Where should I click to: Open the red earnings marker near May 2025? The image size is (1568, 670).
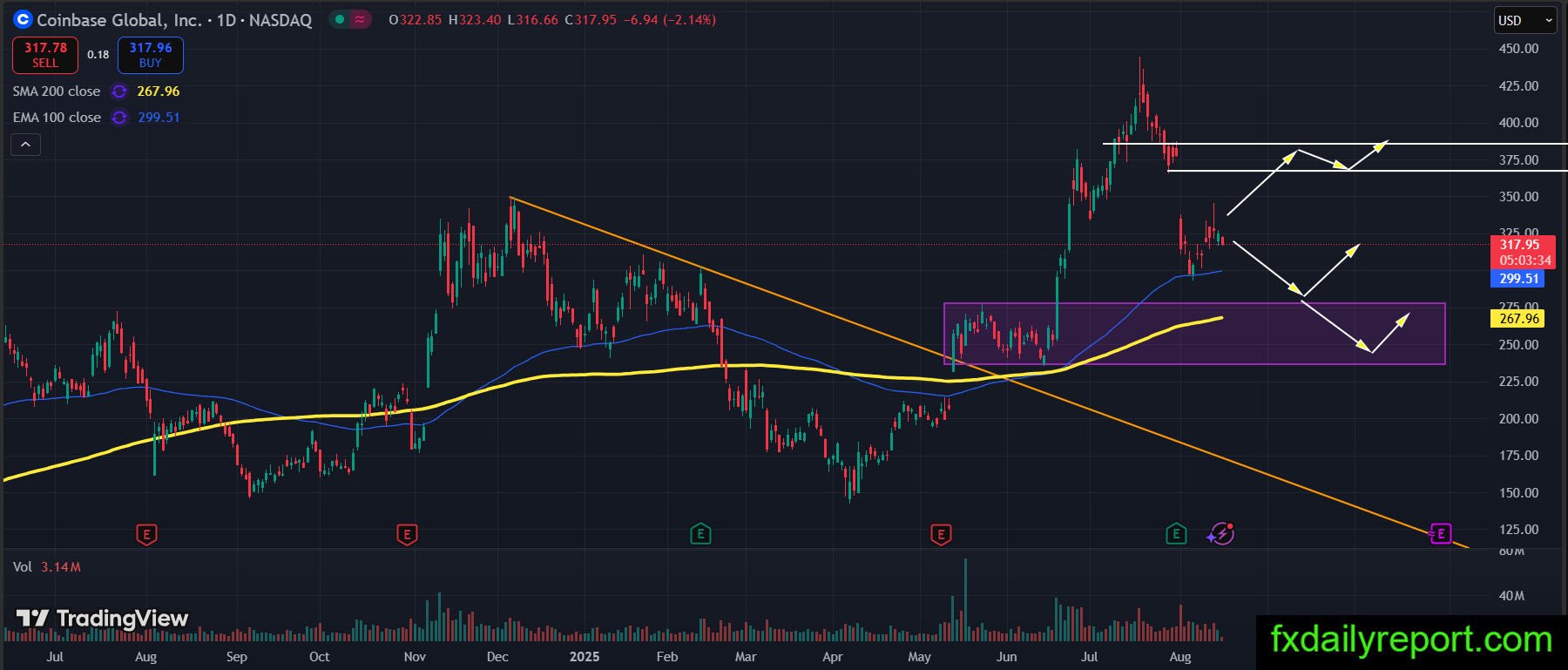[x=941, y=534]
